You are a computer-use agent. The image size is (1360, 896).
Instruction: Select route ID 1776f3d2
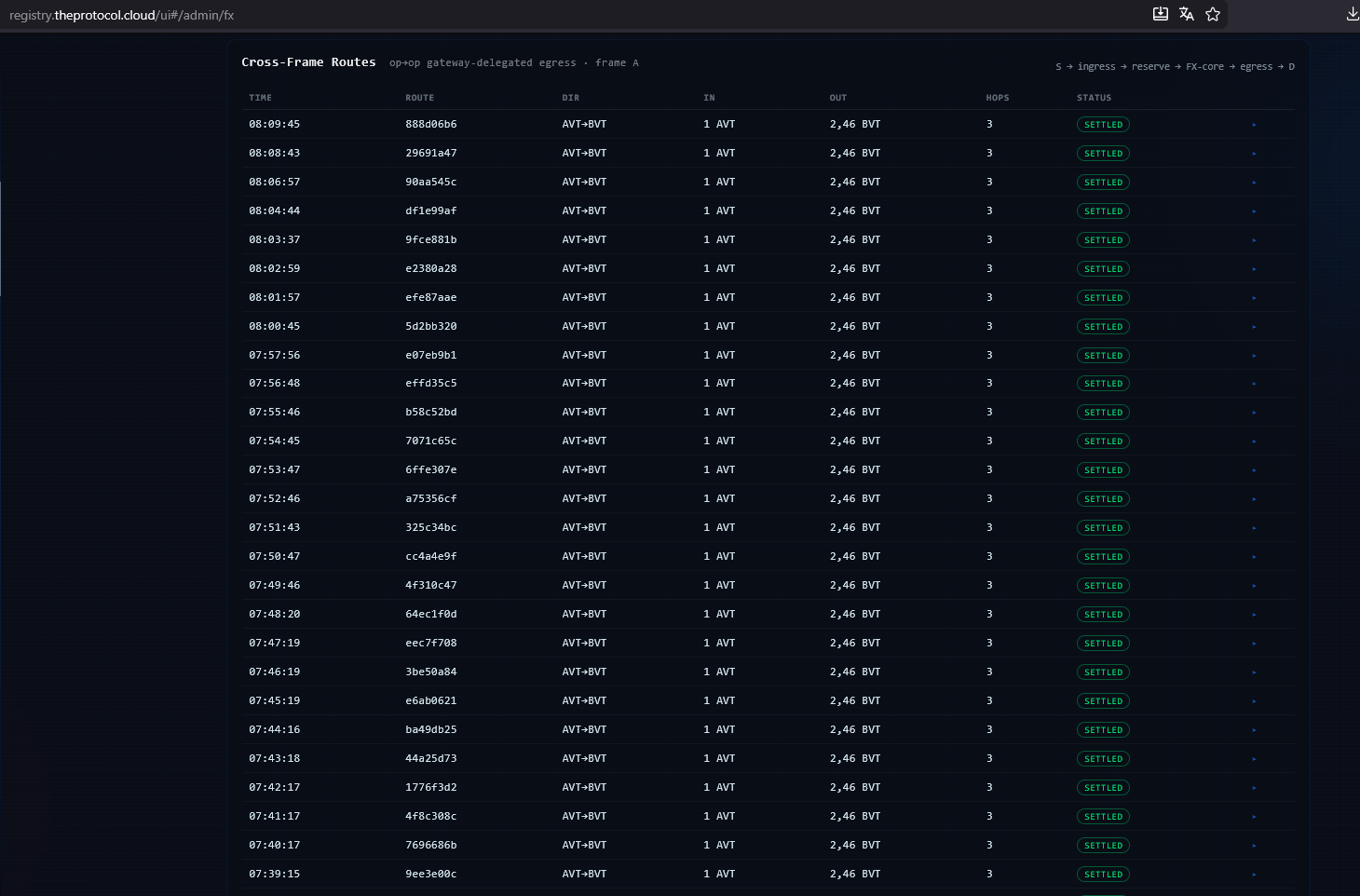point(431,788)
